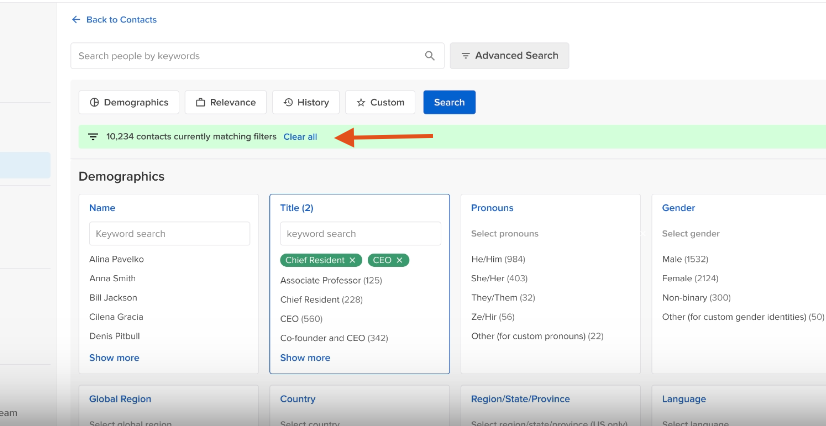Select She/Her (403) pronoun
Screen dimensions: 826x426
coord(499,278)
